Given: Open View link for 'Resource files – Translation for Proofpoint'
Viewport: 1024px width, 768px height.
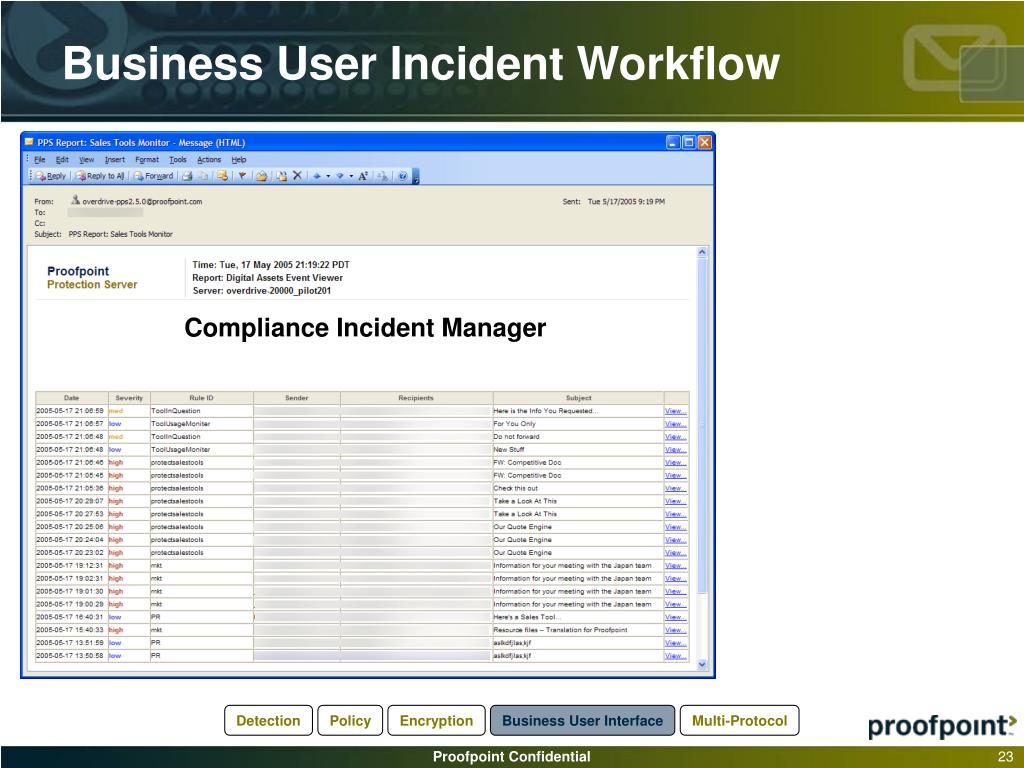Looking at the screenshot, I should 675,630.
